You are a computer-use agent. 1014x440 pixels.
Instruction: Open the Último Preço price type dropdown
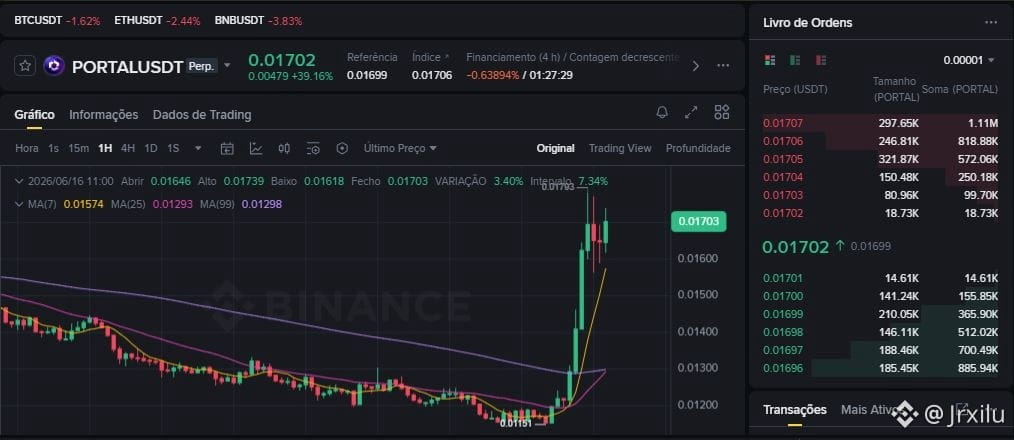400,148
